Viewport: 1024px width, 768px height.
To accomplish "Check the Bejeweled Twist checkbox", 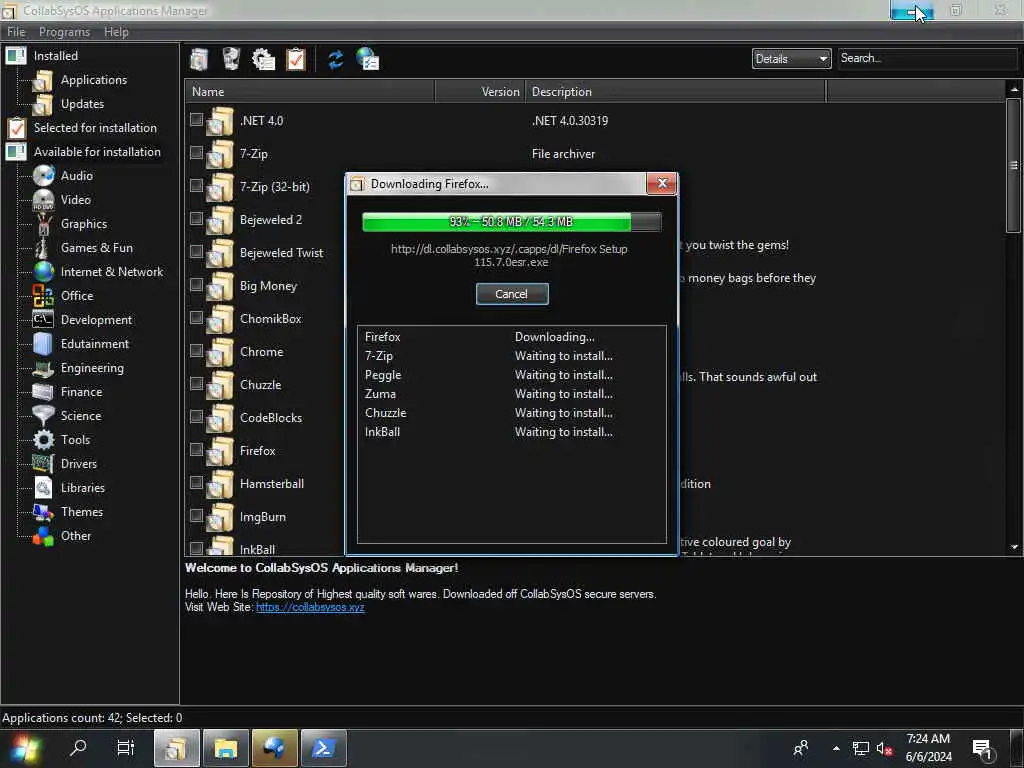I will [x=196, y=251].
